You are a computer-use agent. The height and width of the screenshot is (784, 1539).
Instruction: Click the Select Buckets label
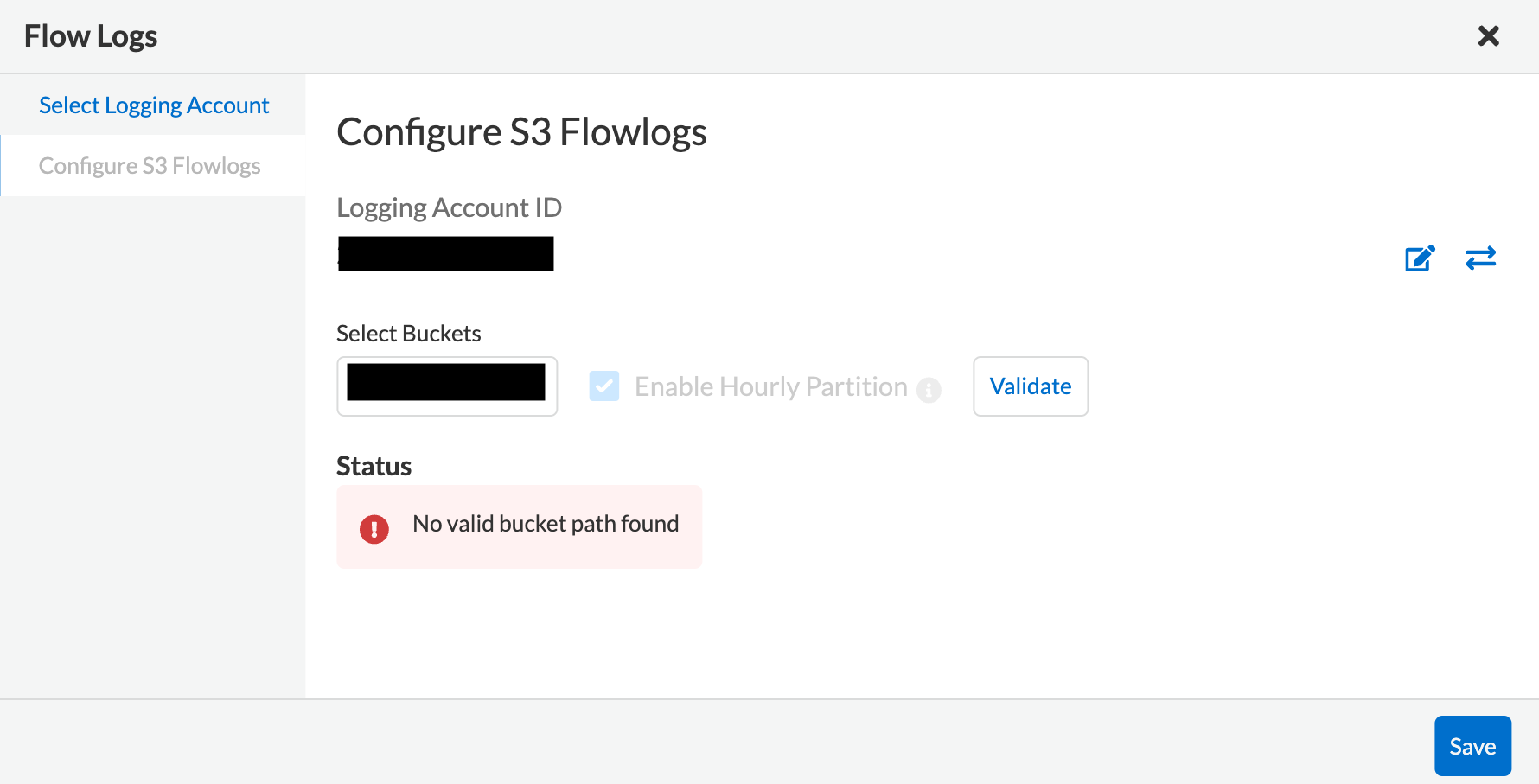click(x=408, y=334)
